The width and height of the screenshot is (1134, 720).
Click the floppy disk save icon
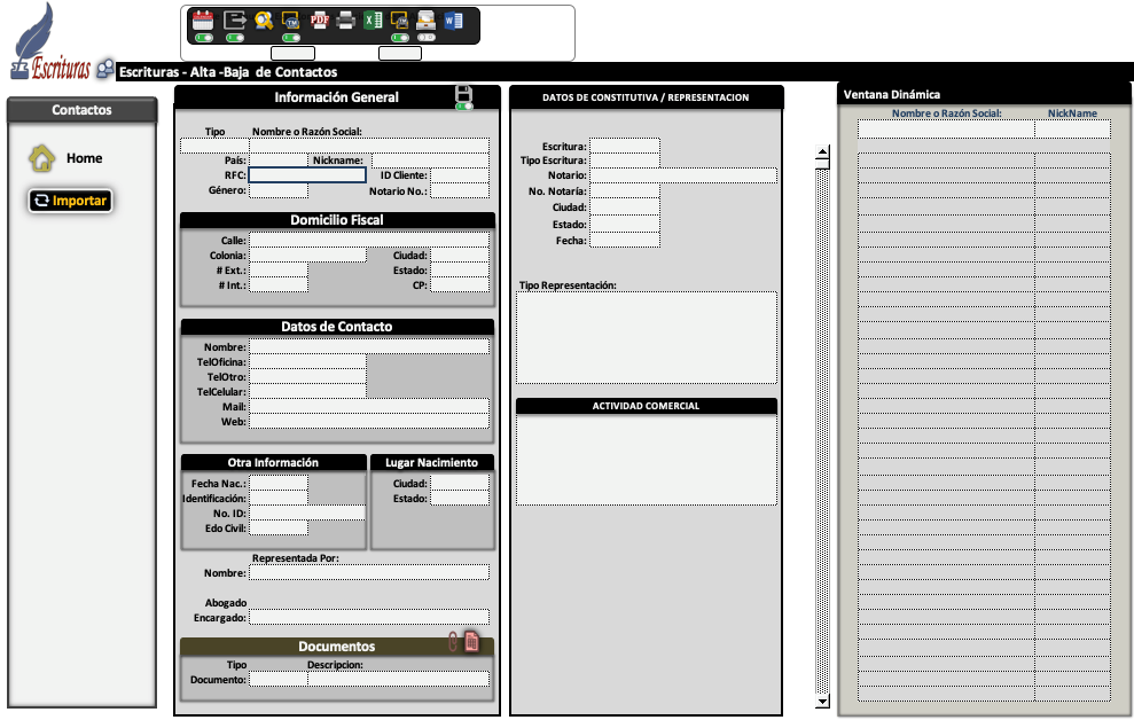(x=464, y=94)
